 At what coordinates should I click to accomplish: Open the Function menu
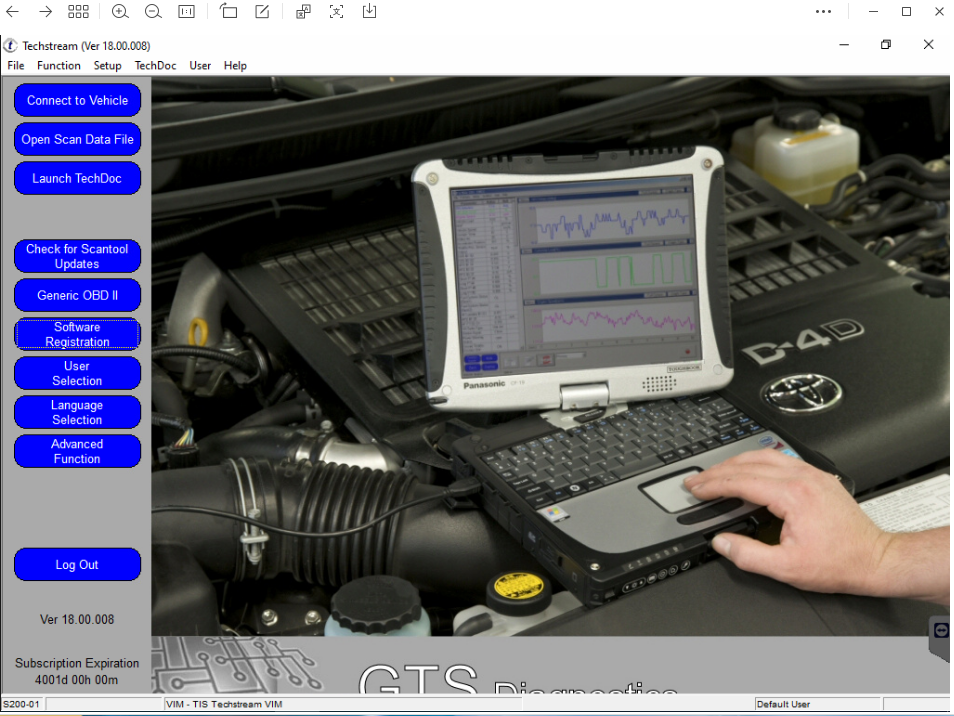(58, 66)
